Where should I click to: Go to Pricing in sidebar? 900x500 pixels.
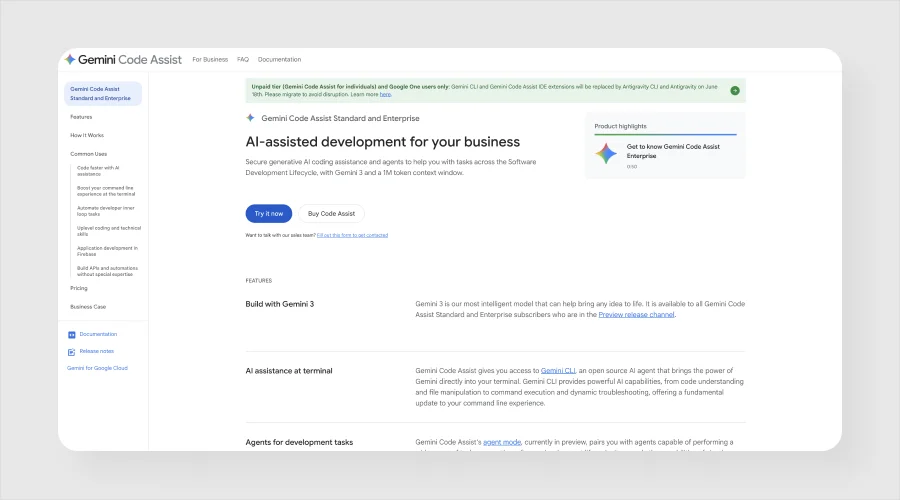click(79, 288)
